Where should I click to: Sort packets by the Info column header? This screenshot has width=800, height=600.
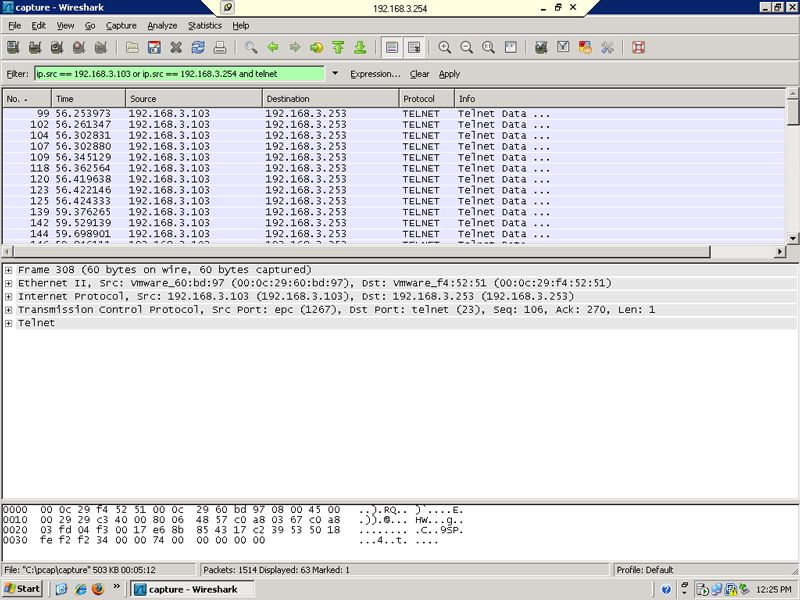click(x=620, y=98)
